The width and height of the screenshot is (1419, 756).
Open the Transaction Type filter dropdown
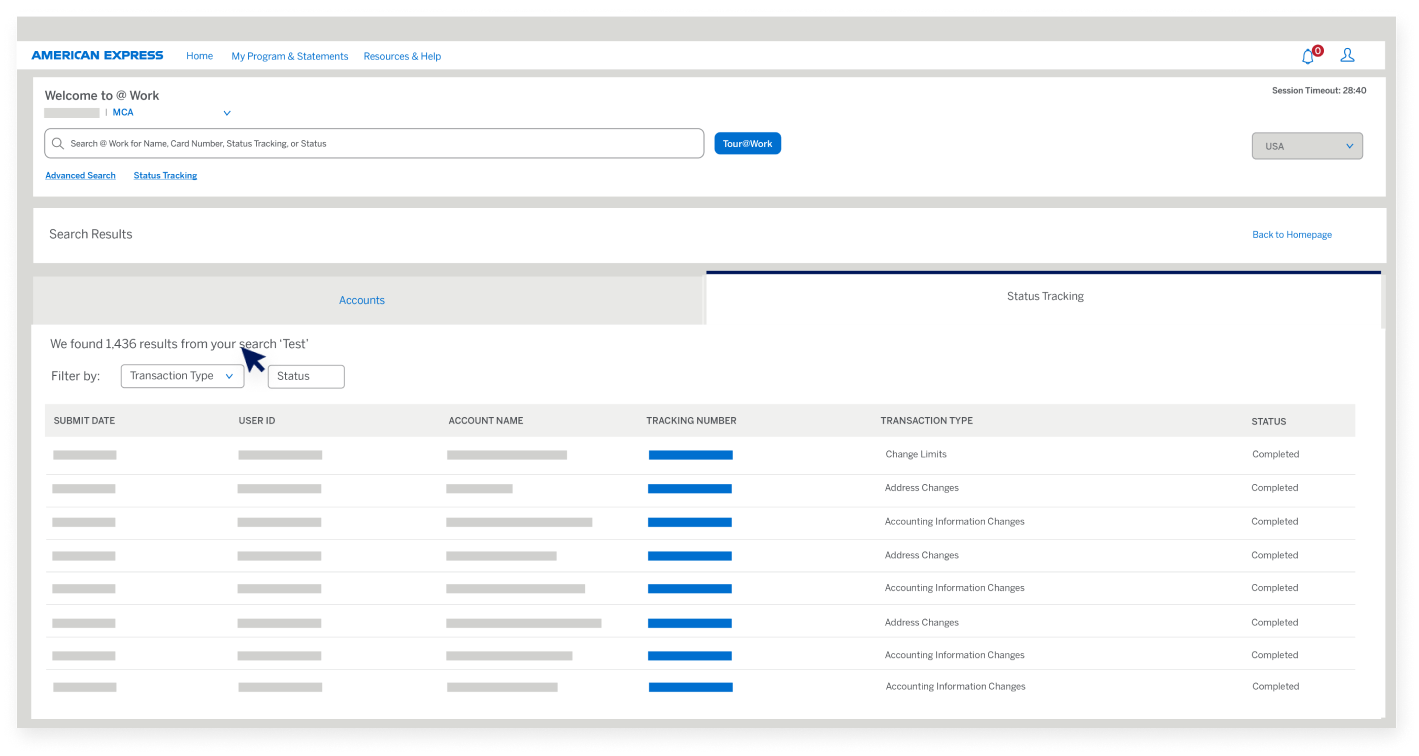182,376
